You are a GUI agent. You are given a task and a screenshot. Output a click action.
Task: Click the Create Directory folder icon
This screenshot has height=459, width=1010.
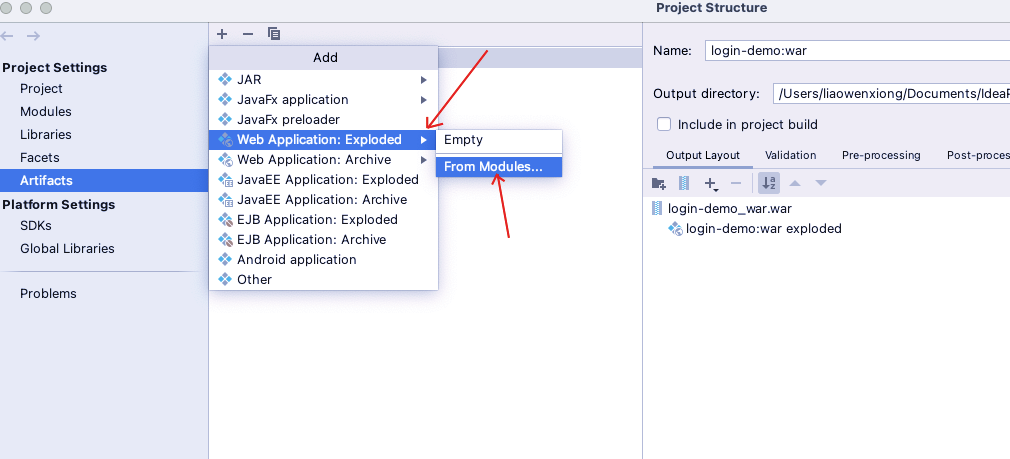click(658, 183)
